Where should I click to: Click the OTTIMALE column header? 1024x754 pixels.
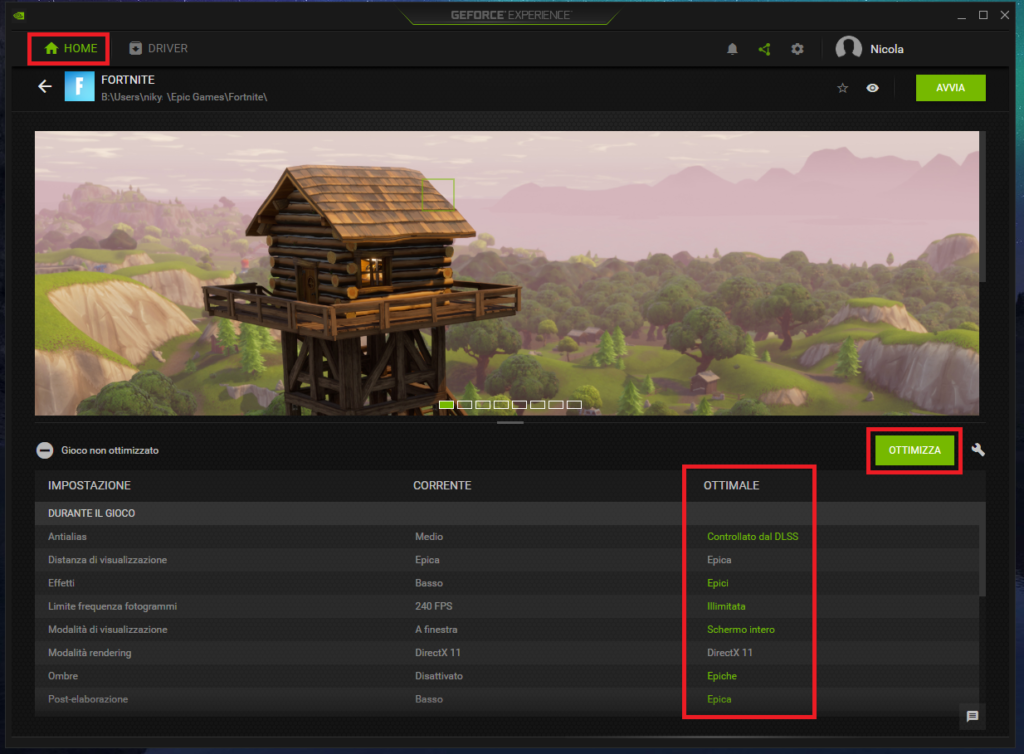click(x=731, y=486)
